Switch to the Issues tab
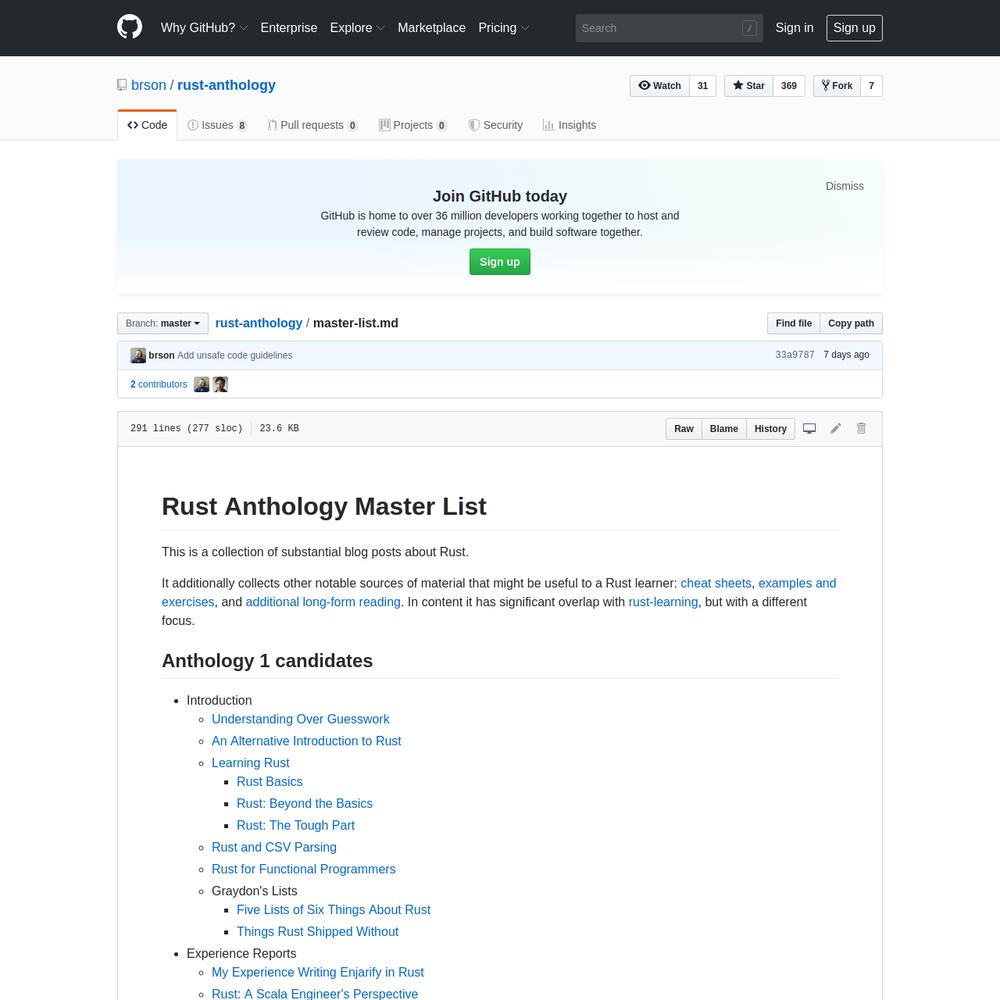Image resolution: width=1000 pixels, height=1000 pixels. tap(217, 125)
